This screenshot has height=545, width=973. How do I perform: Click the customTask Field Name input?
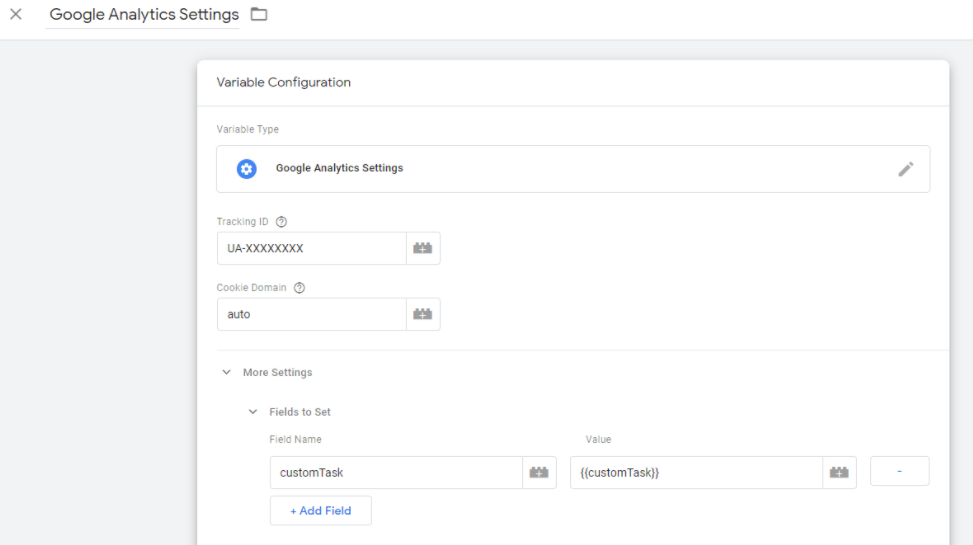(396, 472)
